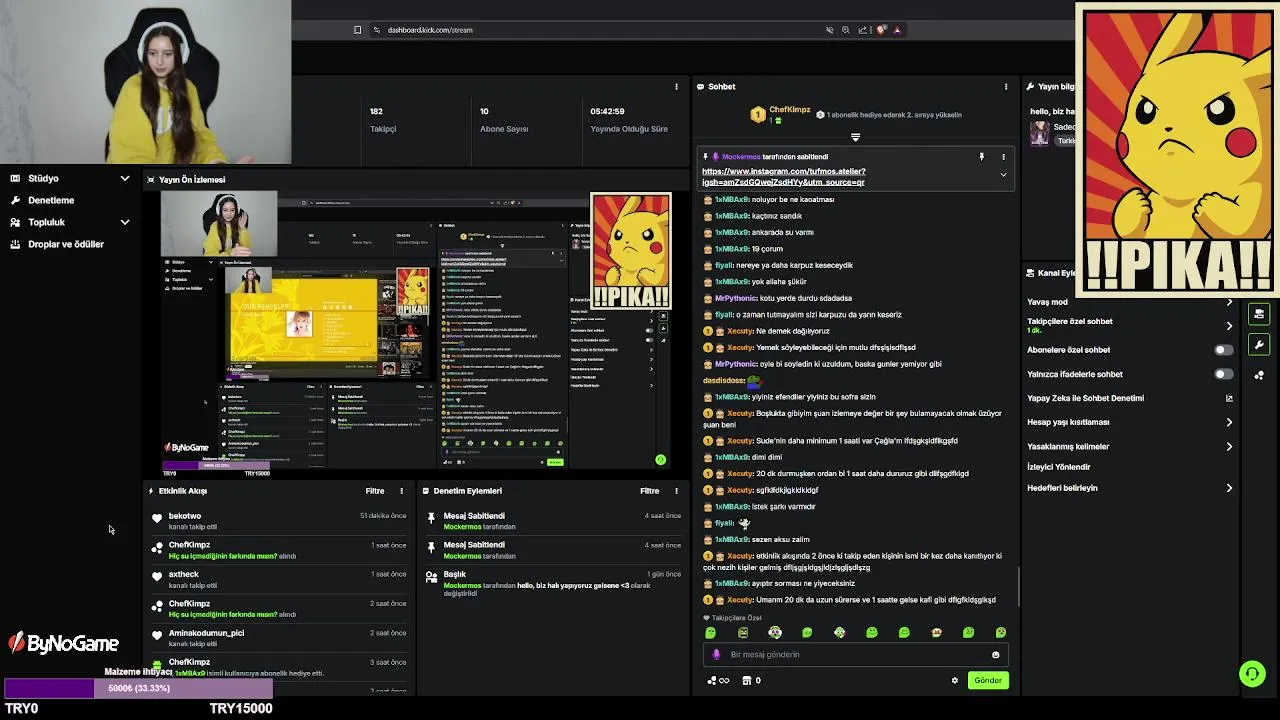Open Yasaklanmış kelimeler arrow
Image resolution: width=1280 pixels, height=720 pixels.
(1229, 446)
